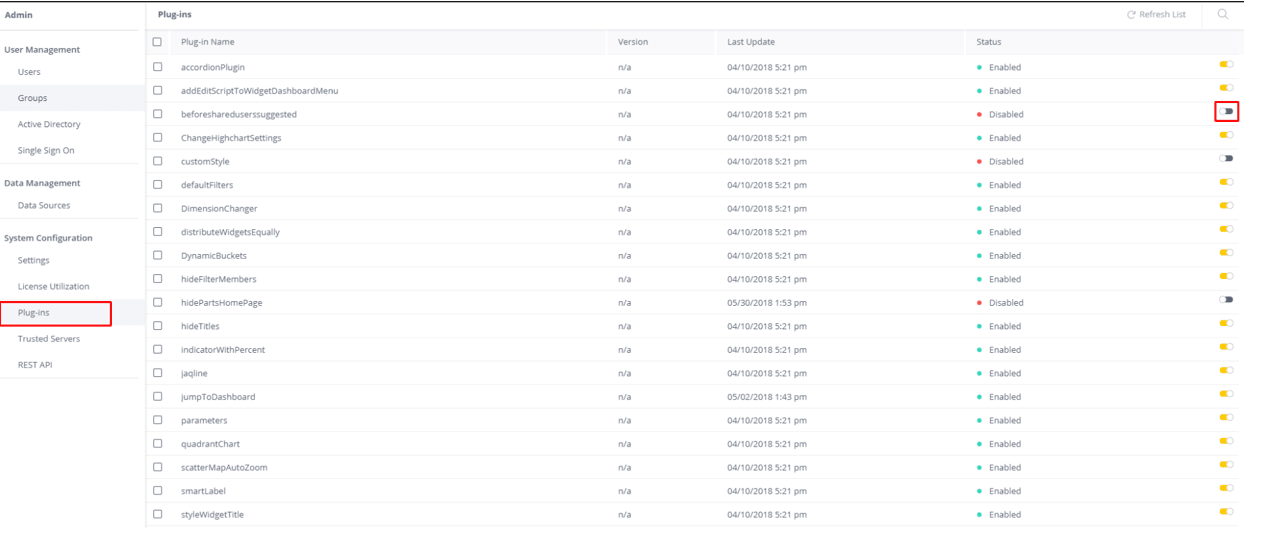Toggle jumpToDashboard switch

point(1226,394)
